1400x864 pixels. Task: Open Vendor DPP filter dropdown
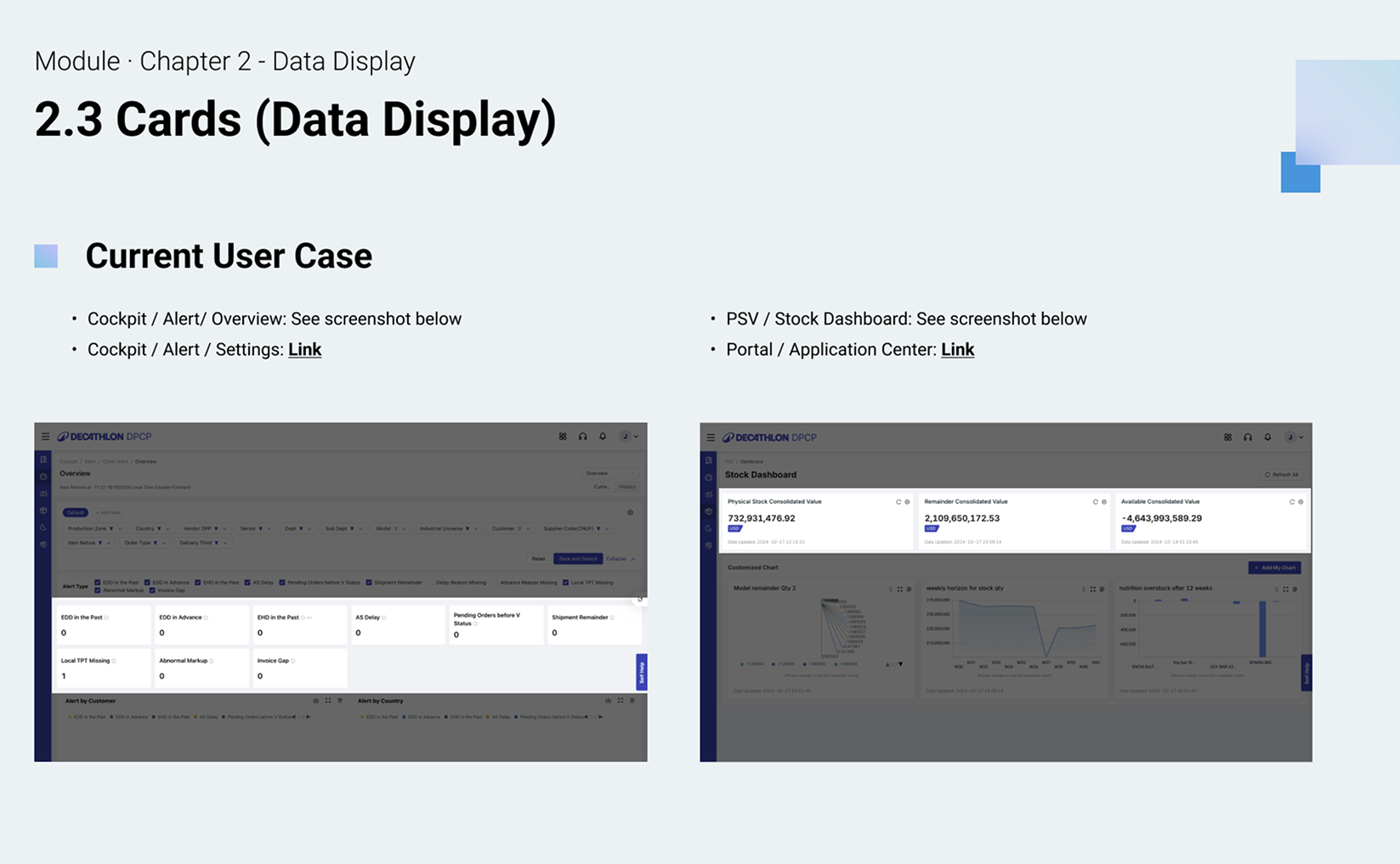(204, 528)
